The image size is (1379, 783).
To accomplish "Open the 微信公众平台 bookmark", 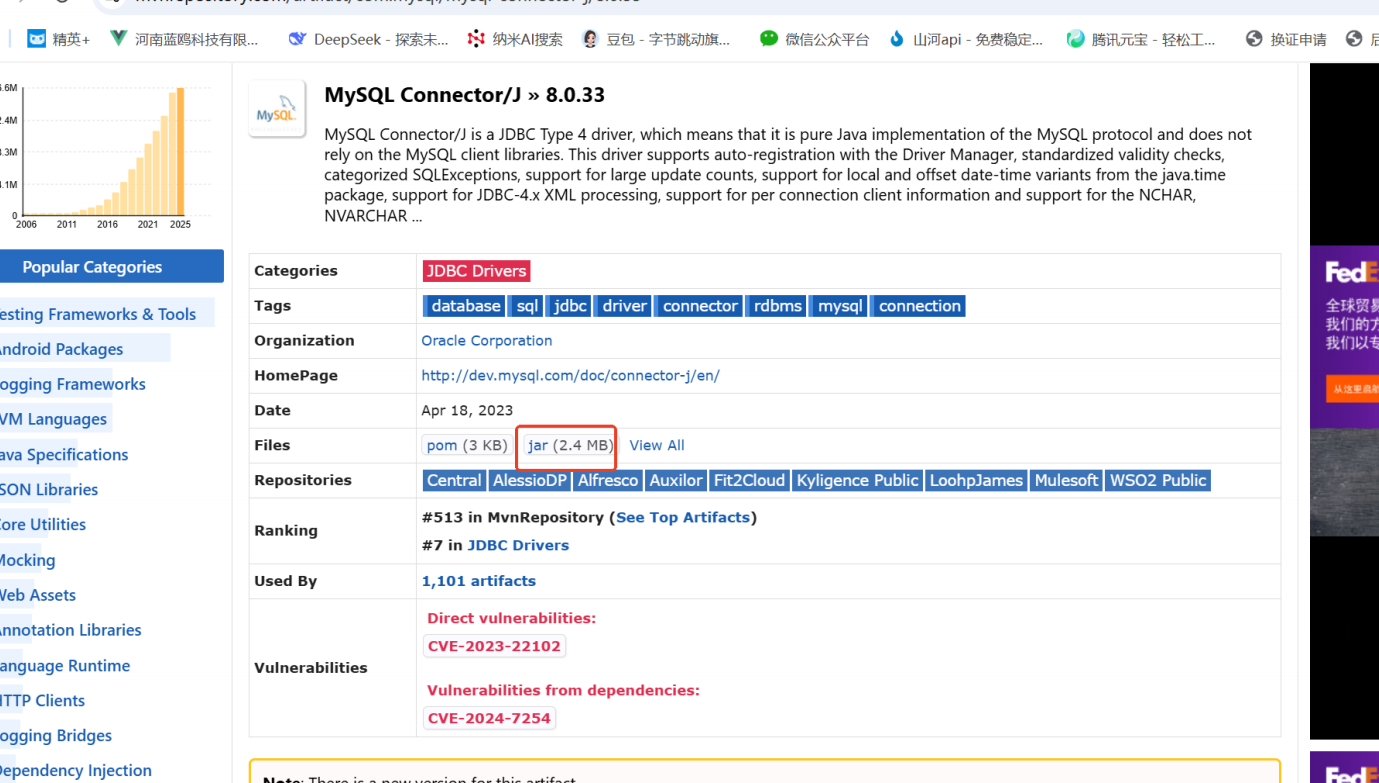I will coord(814,39).
